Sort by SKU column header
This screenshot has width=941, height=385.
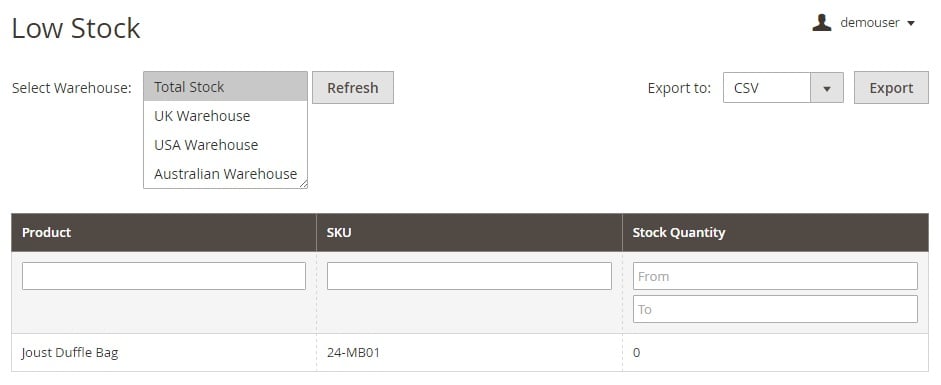[x=469, y=232]
